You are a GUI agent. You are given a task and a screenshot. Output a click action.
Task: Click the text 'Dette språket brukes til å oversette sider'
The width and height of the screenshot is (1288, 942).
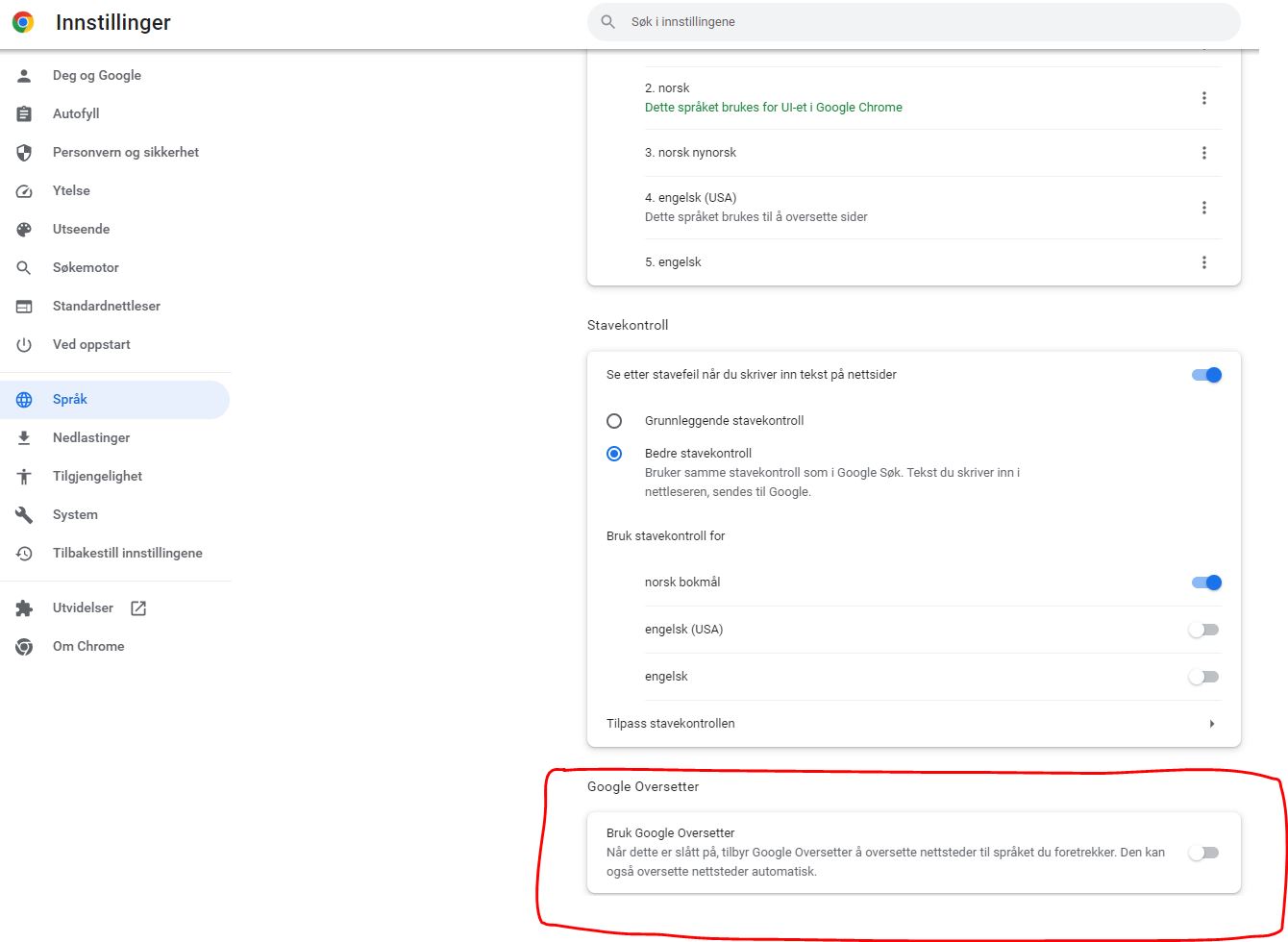(x=756, y=217)
